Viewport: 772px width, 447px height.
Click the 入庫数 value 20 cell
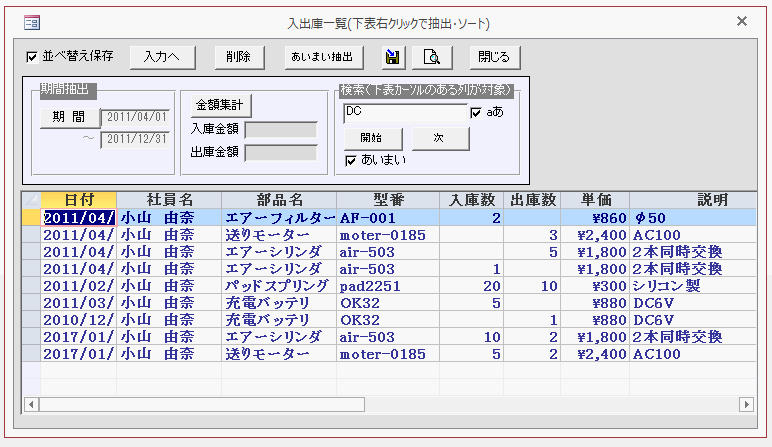472,286
